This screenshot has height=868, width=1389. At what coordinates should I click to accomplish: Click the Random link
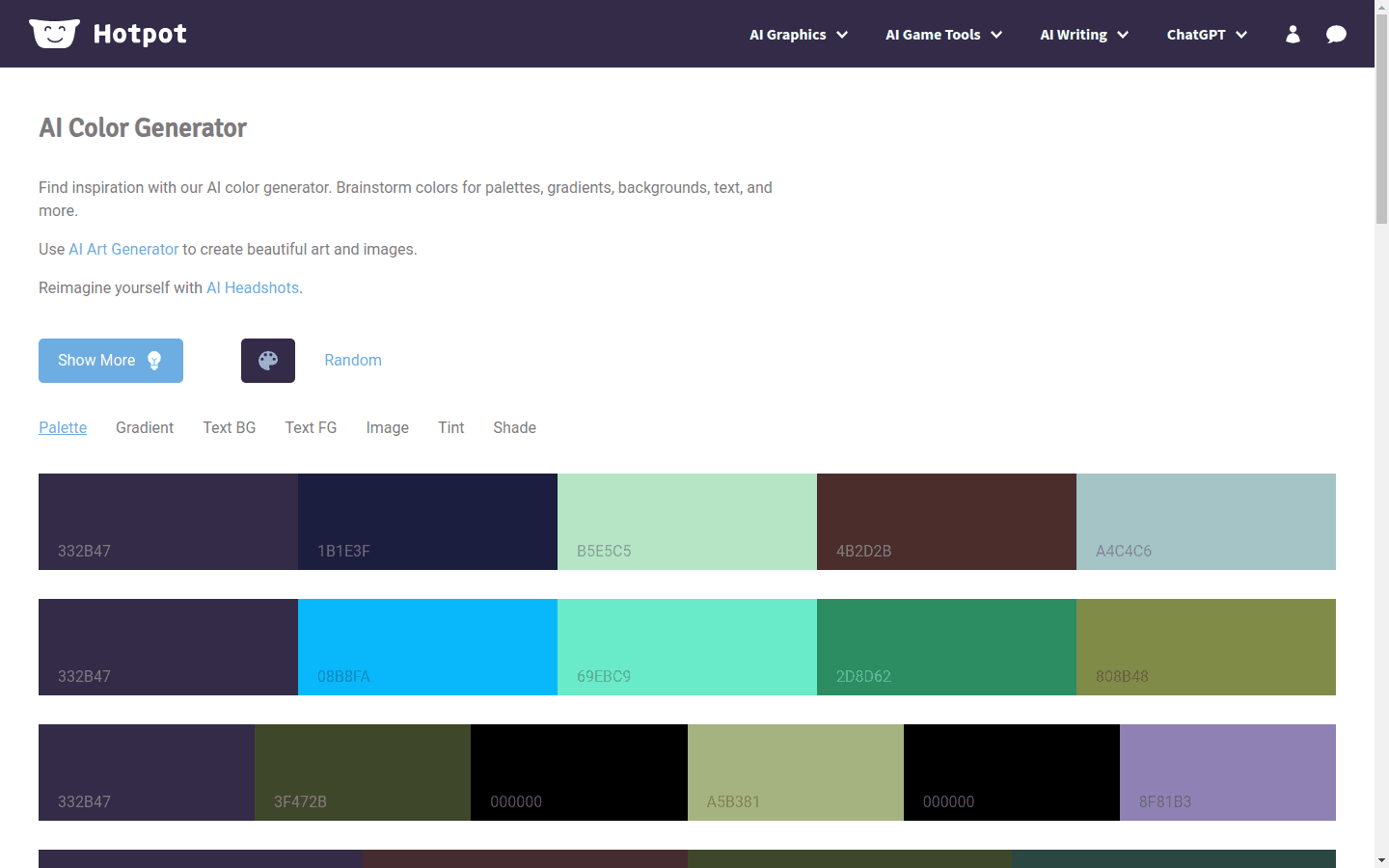point(352,360)
